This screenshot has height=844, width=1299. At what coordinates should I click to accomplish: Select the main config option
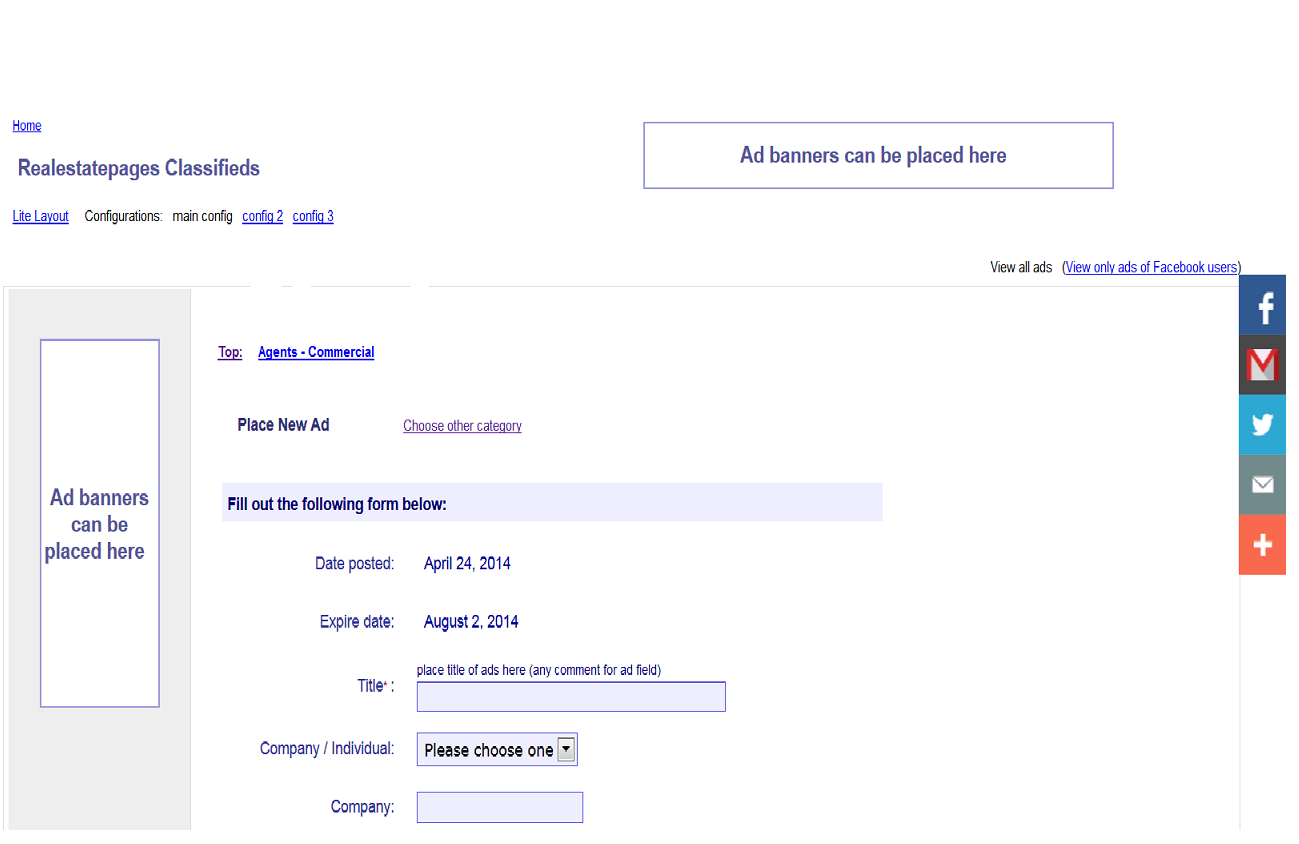[x=202, y=216]
